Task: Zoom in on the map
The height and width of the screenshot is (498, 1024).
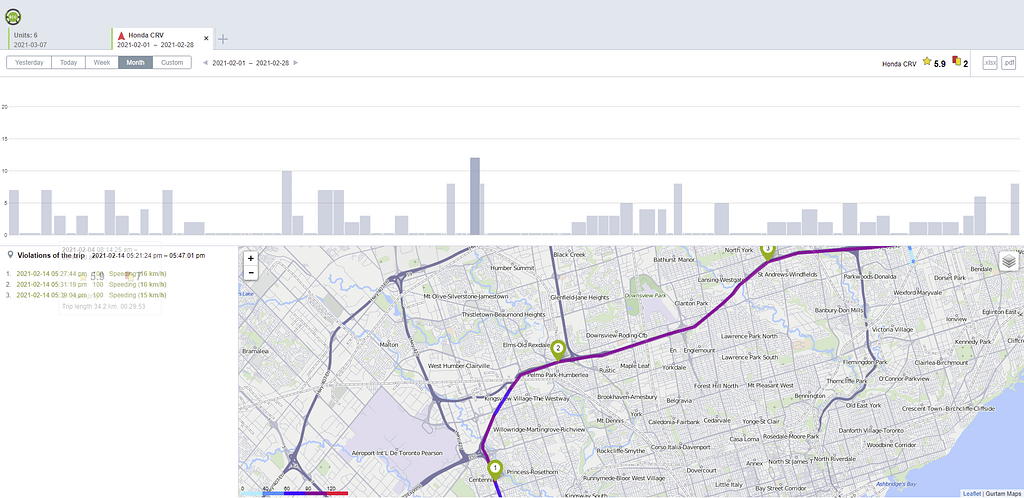Action: pyautogui.click(x=250, y=258)
